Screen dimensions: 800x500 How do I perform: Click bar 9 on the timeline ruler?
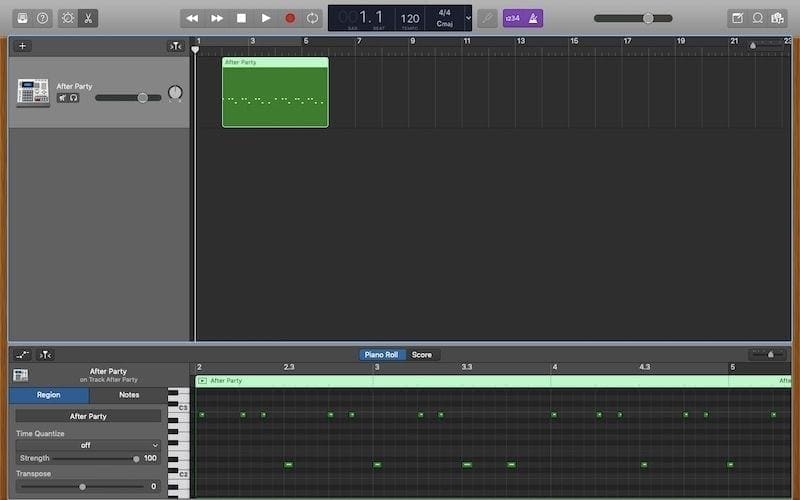tap(413, 41)
